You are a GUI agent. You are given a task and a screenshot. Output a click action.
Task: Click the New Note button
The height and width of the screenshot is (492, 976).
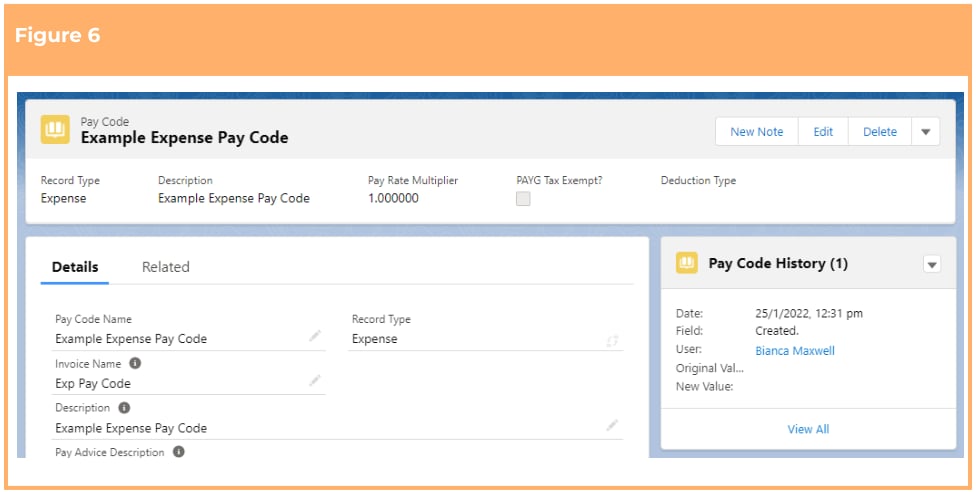[757, 132]
